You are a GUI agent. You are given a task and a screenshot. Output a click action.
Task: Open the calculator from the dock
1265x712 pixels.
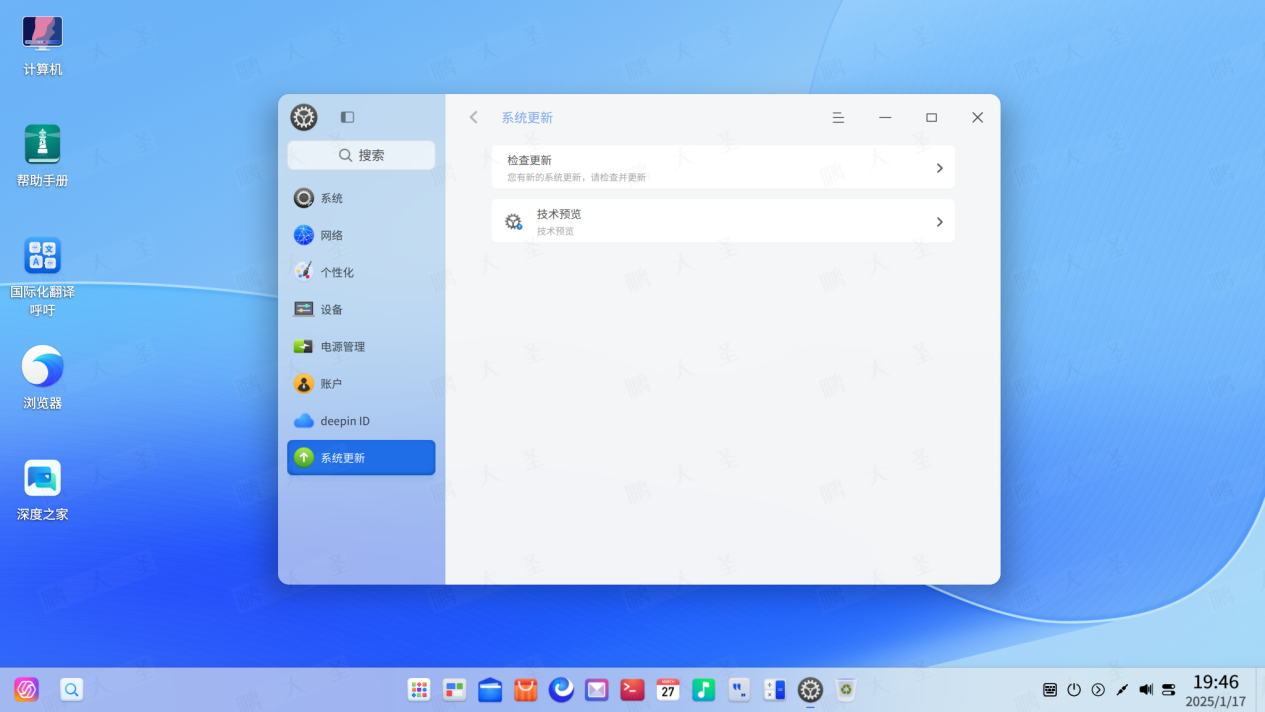775,689
